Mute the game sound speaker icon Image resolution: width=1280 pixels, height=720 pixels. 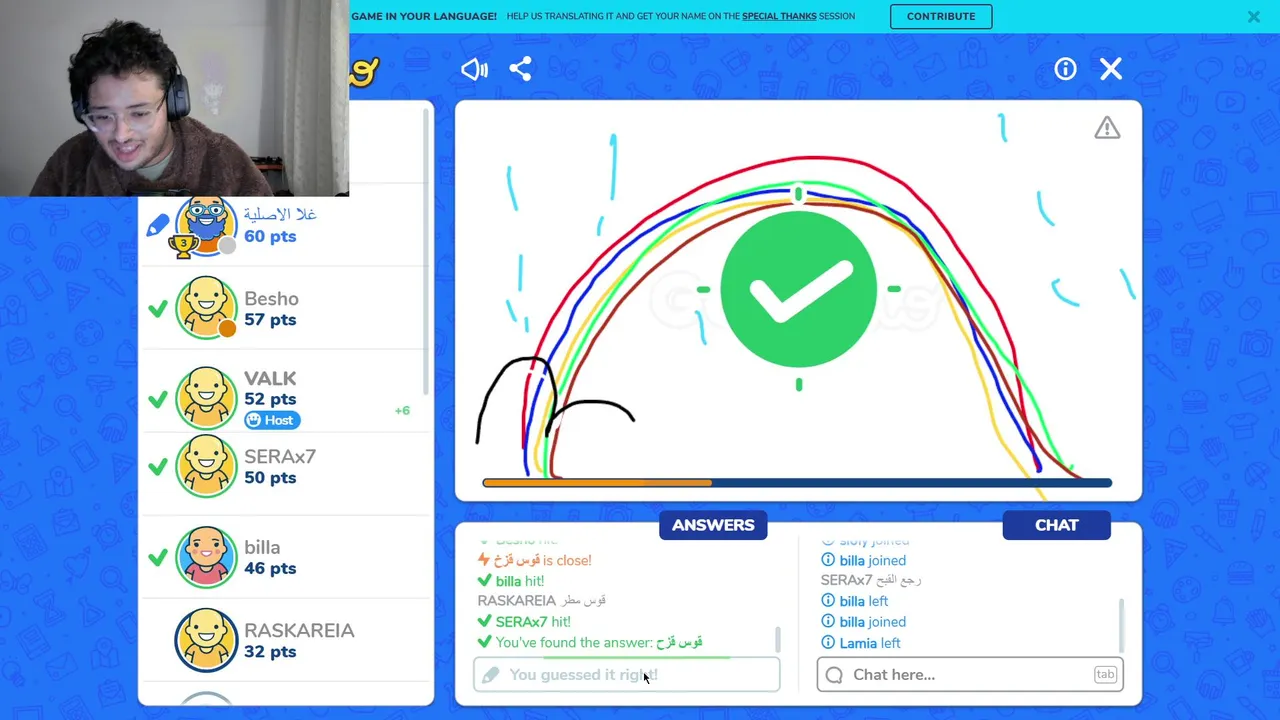pos(474,69)
